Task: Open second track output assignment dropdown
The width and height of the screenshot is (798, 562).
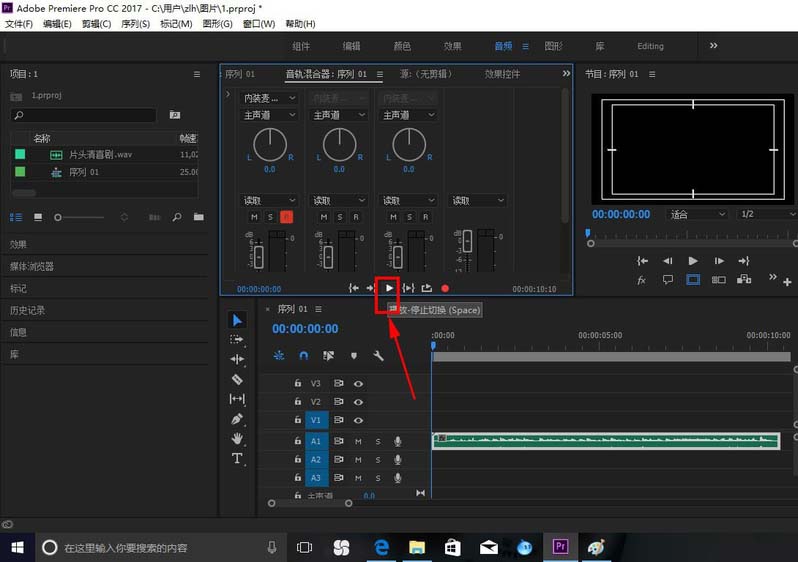Action: point(339,115)
